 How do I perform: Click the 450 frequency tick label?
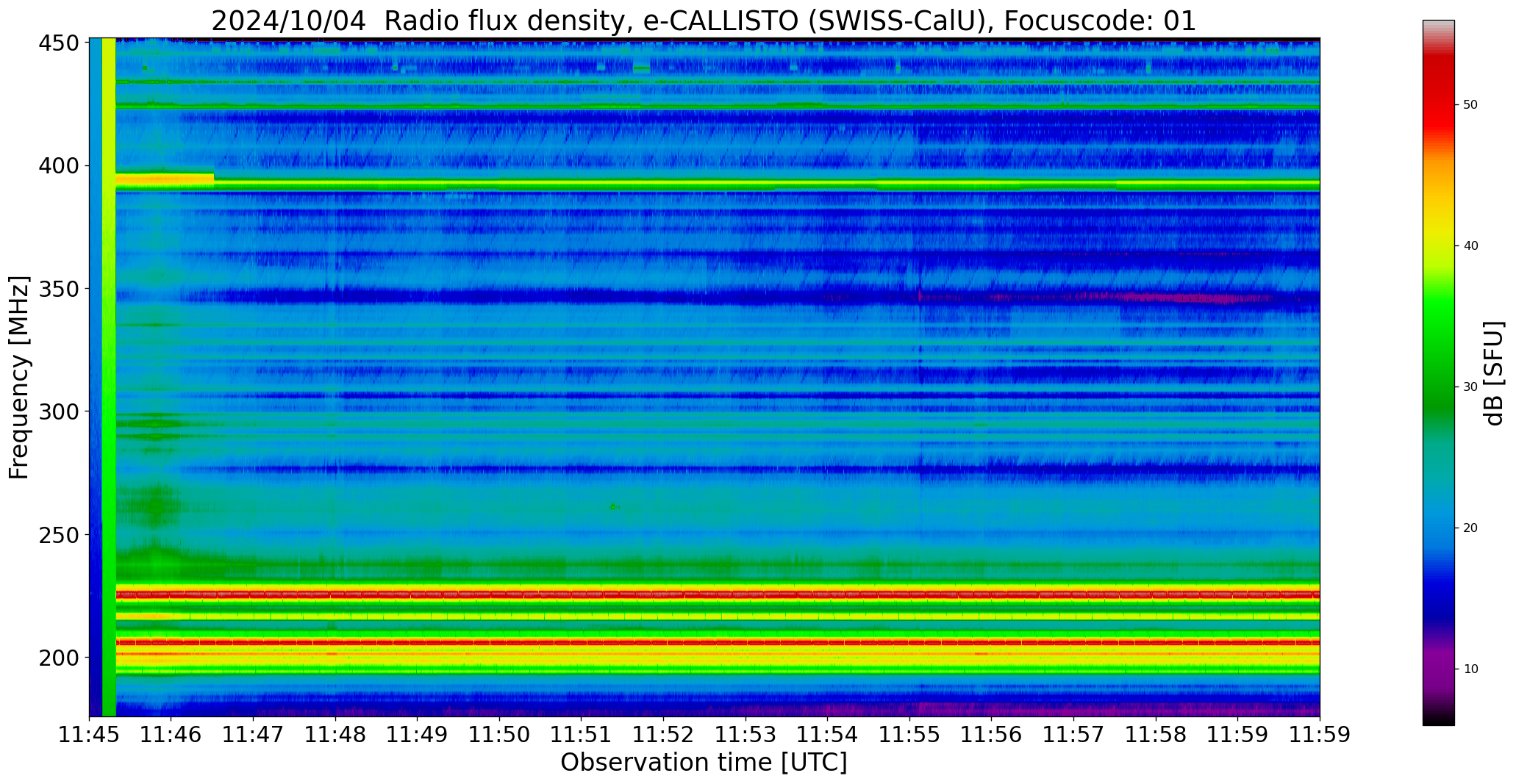pyautogui.click(x=59, y=43)
